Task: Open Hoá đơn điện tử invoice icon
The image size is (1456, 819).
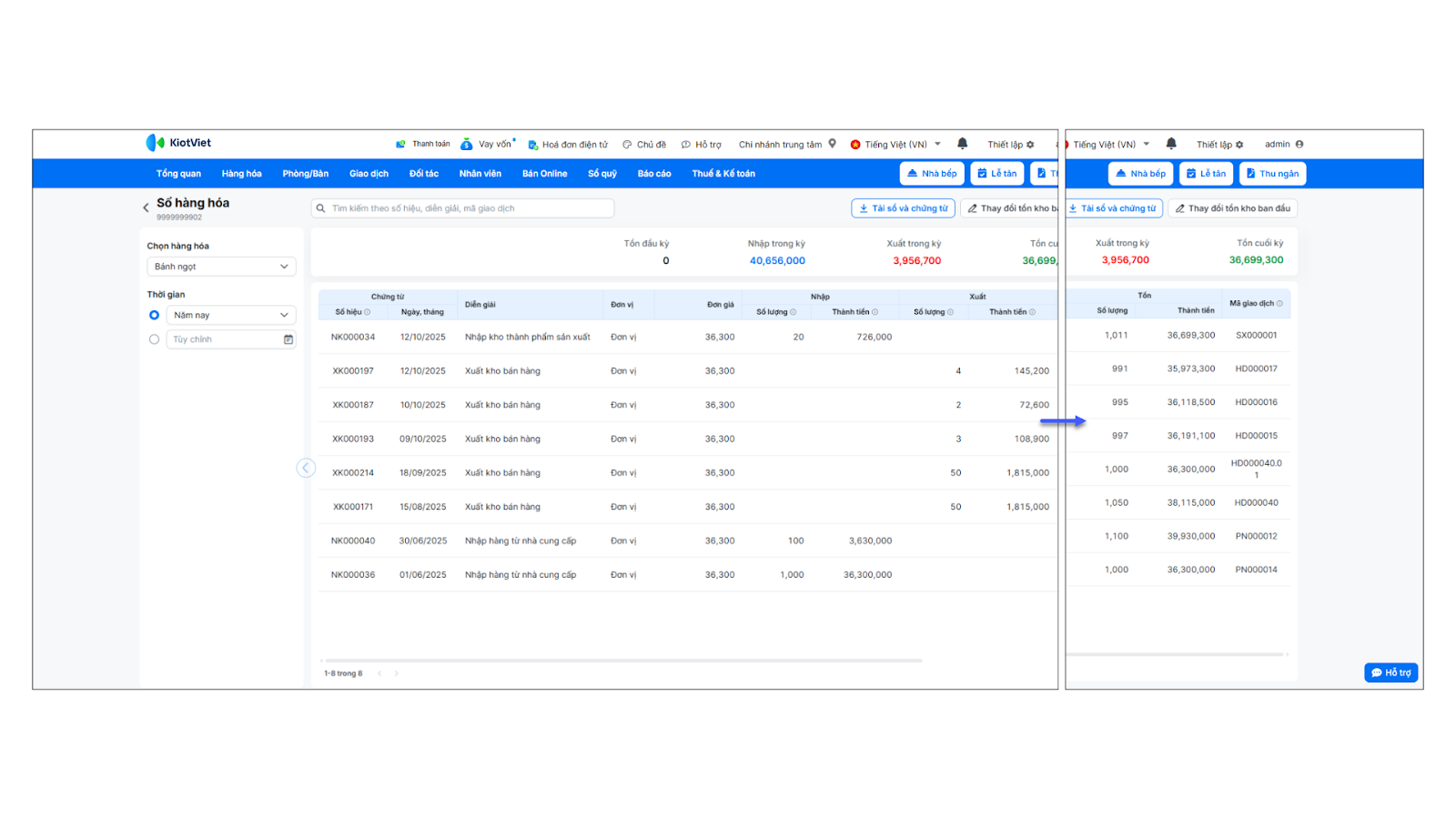Action: pos(533,145)
